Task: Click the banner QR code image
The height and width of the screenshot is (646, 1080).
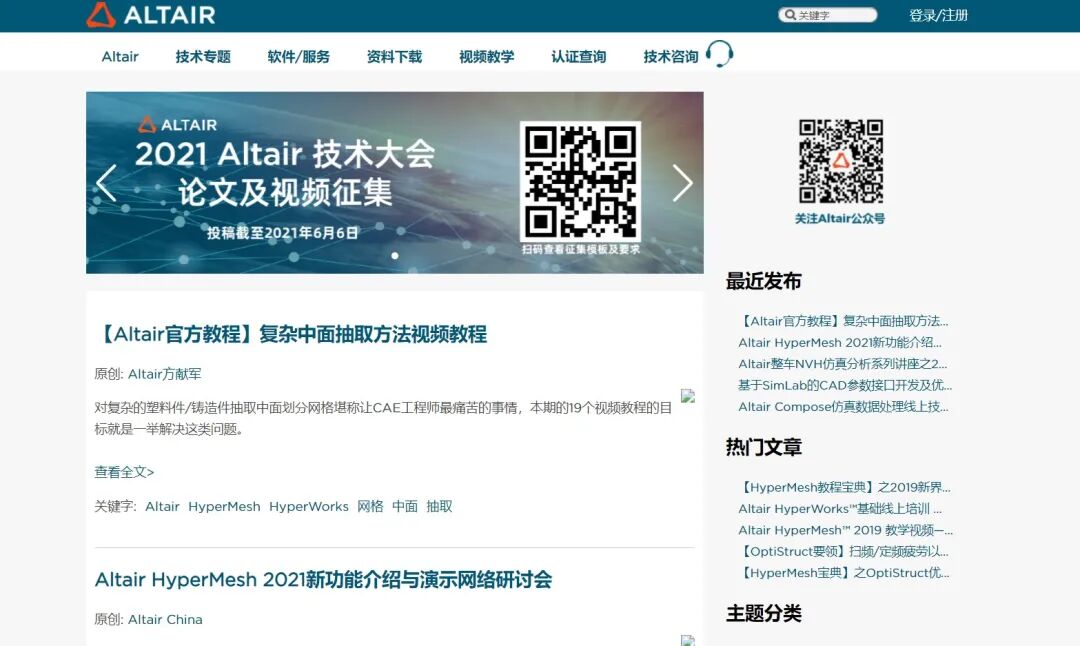Action: [580, 181]
